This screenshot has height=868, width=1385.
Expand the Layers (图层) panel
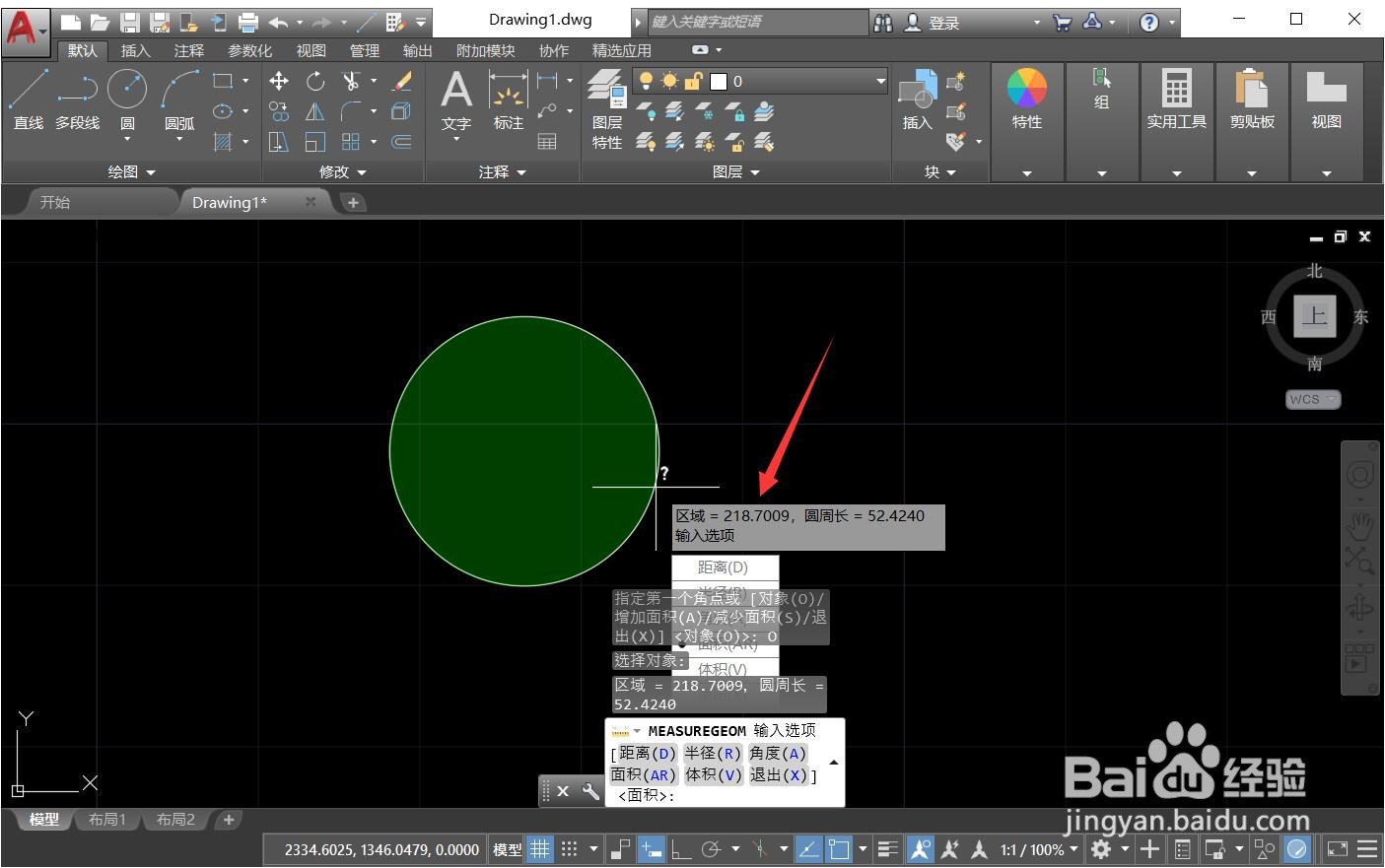[x=736, y=171]
